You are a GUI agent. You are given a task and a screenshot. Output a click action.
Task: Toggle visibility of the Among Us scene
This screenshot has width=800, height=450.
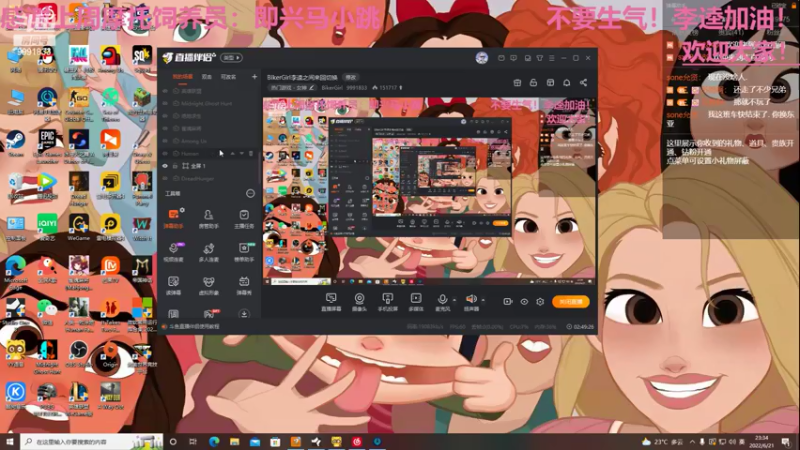tap(165, 141)
